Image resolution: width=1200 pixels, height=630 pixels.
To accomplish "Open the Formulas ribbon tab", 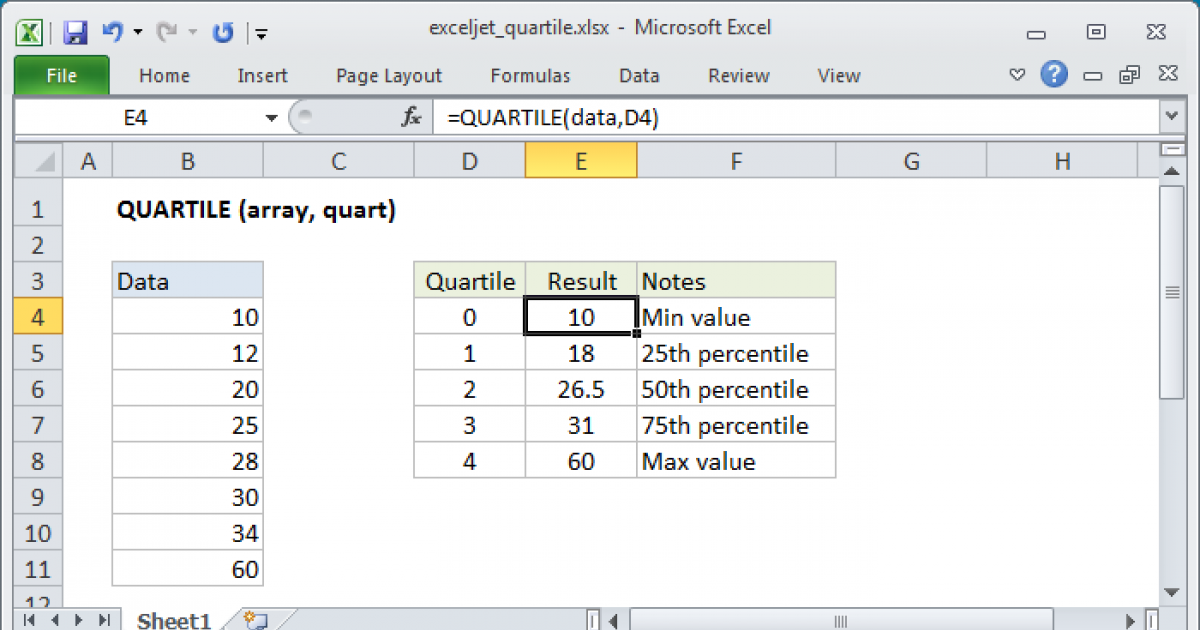I will 530,76.
